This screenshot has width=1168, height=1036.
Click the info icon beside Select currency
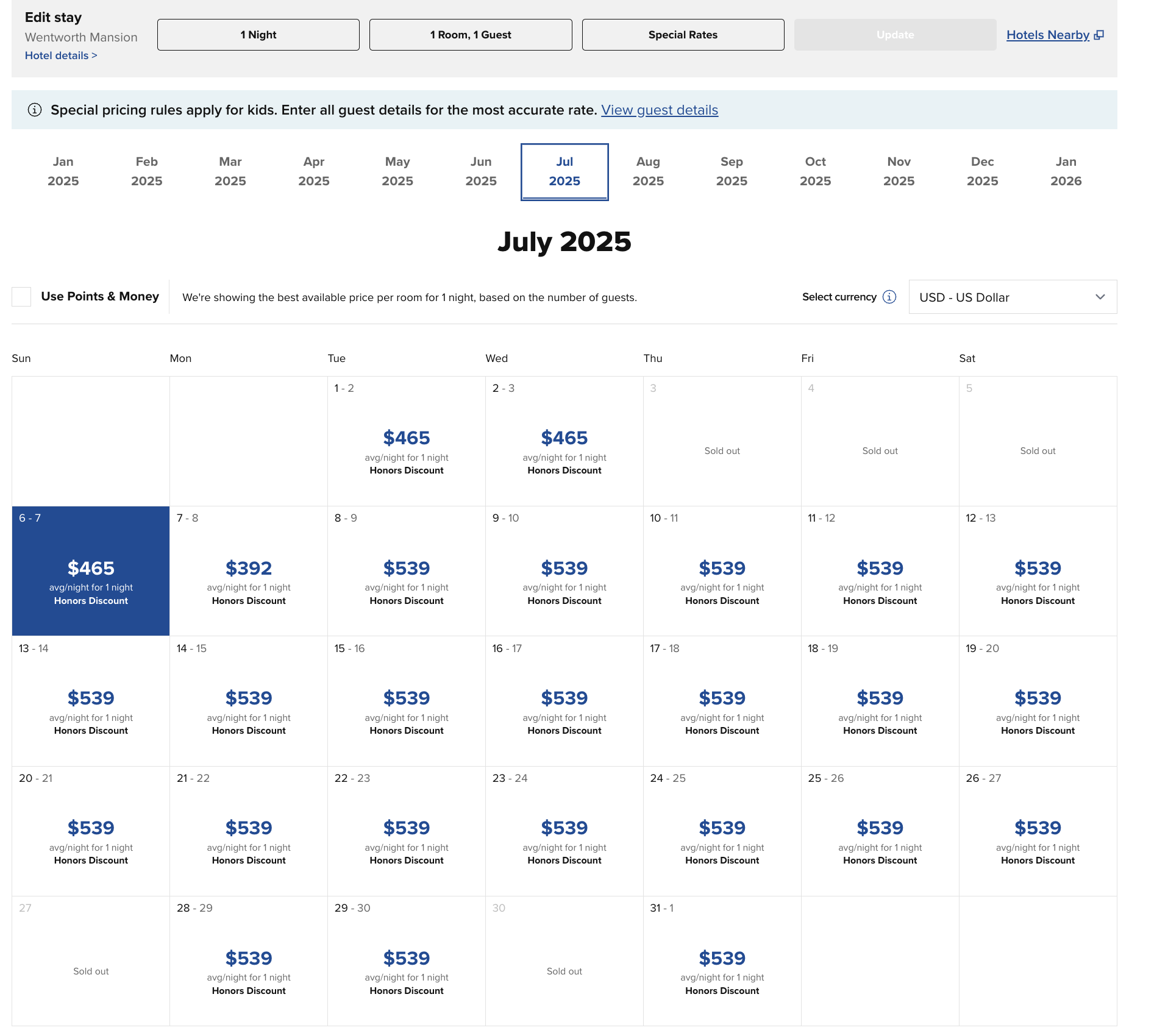[x=889, y=297]
